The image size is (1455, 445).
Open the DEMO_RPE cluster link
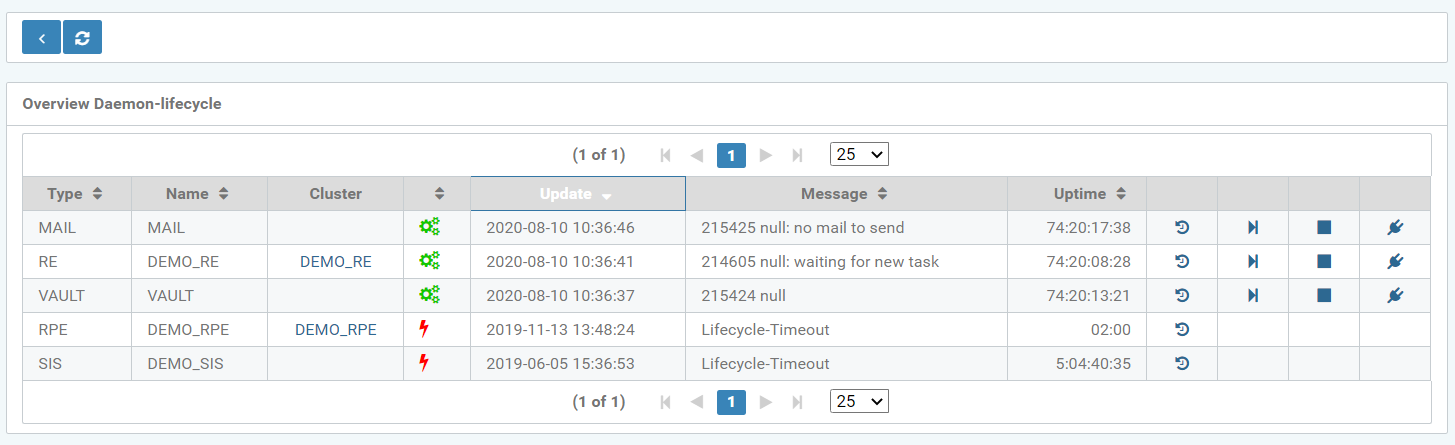tap(335, 330)
